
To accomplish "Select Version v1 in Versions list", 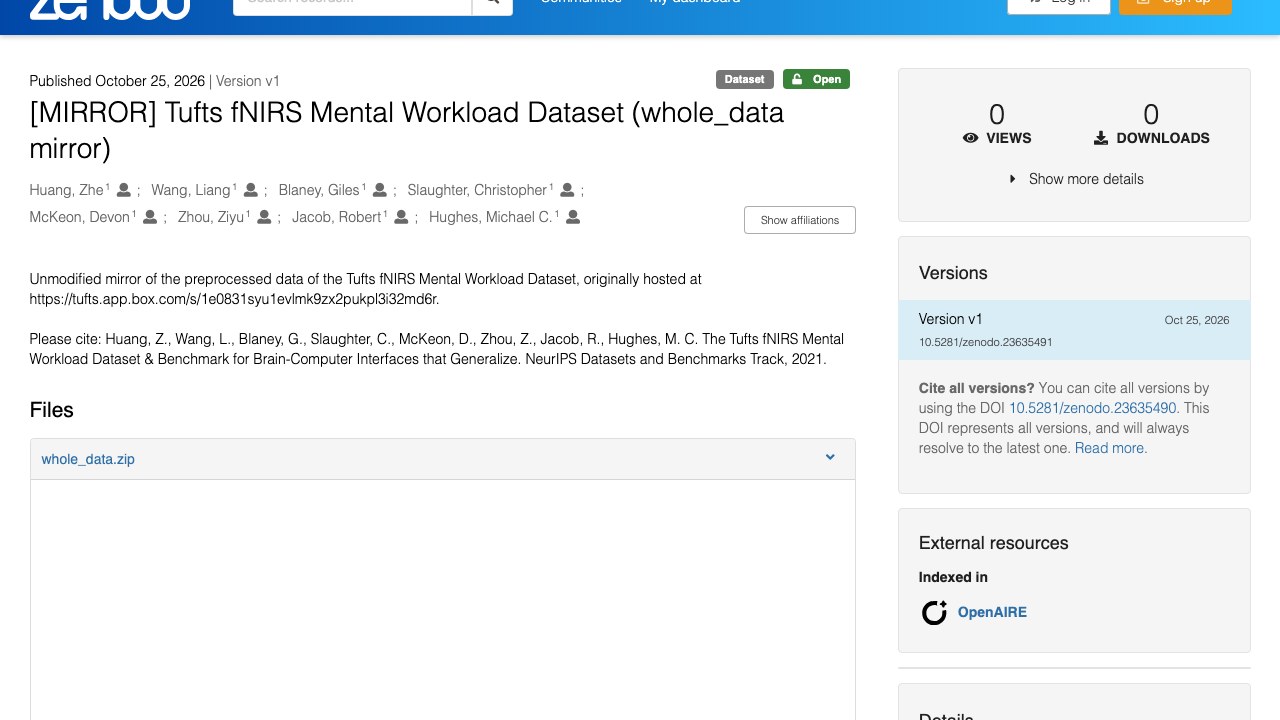I will click(1074, 330).
